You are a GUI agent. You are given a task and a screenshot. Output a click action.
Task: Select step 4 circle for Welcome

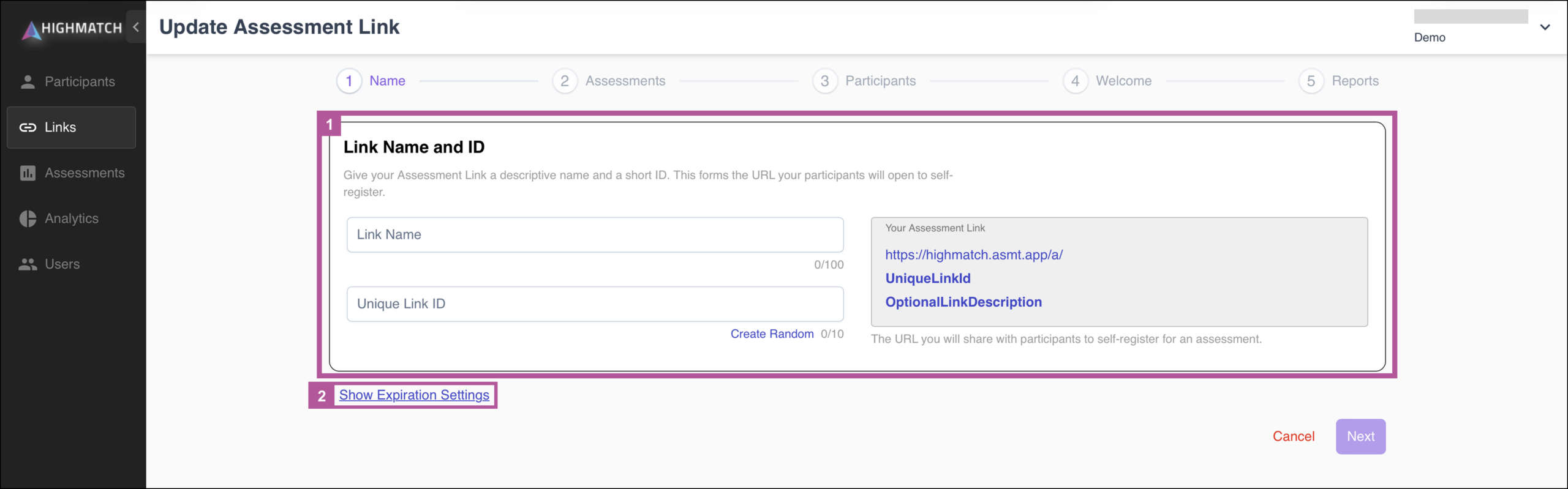point(1076,81)
